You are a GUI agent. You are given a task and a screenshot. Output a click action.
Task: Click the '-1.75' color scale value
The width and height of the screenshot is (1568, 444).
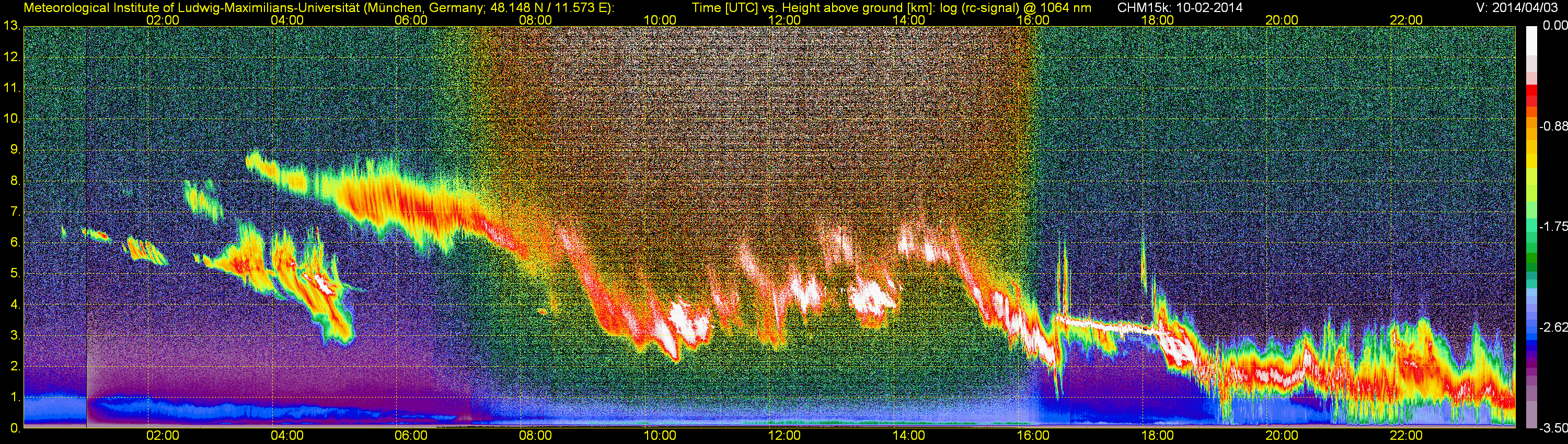[x=1553, y=227]
